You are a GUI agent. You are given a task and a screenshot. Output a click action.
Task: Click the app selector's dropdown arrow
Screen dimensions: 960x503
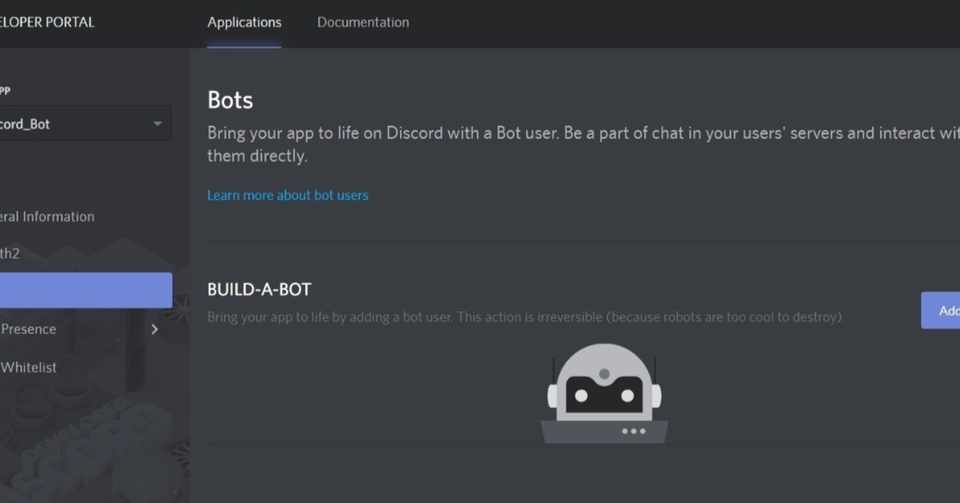tap(157, 124)
